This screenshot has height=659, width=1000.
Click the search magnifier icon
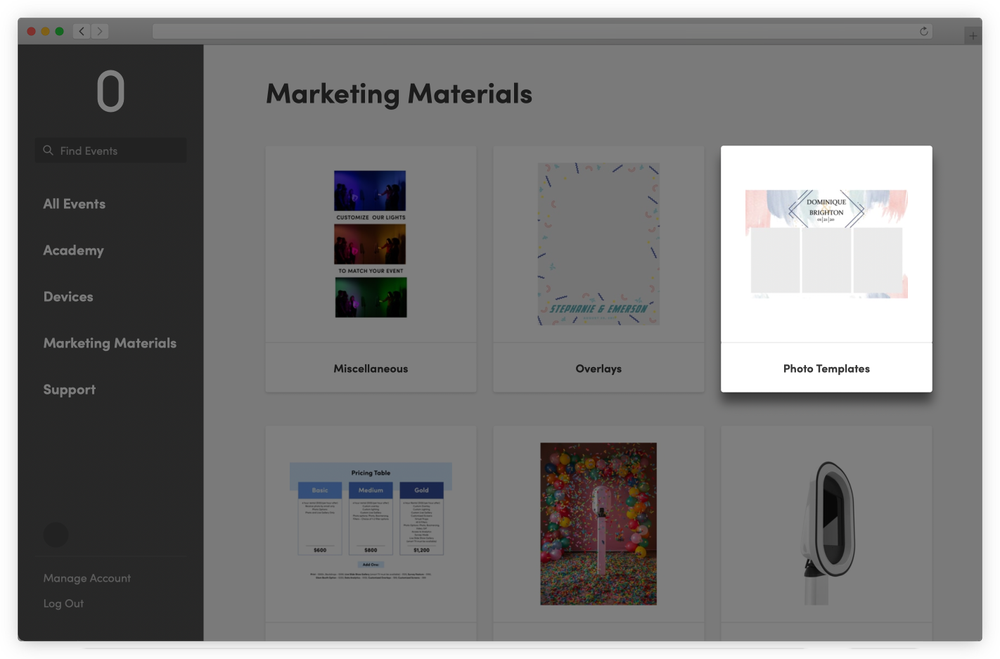(48, 151)
